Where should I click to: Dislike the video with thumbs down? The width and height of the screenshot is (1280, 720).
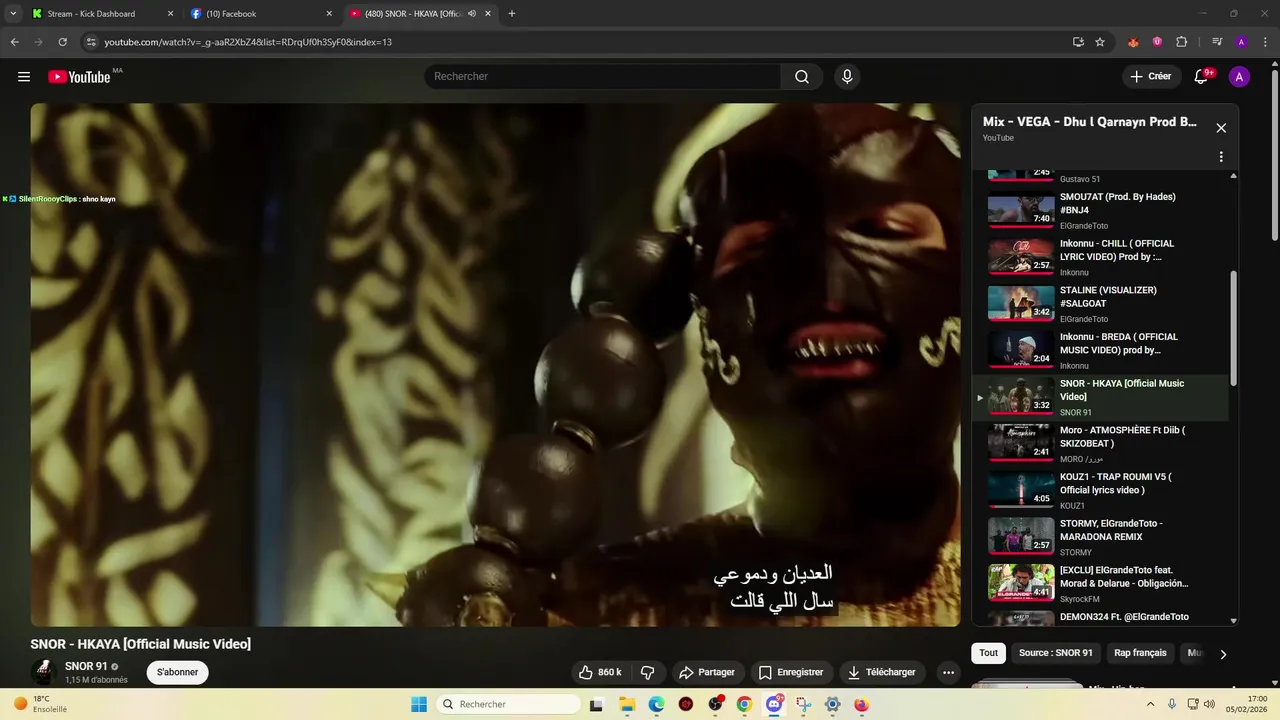pyautogui.click(x=647, y=673)
